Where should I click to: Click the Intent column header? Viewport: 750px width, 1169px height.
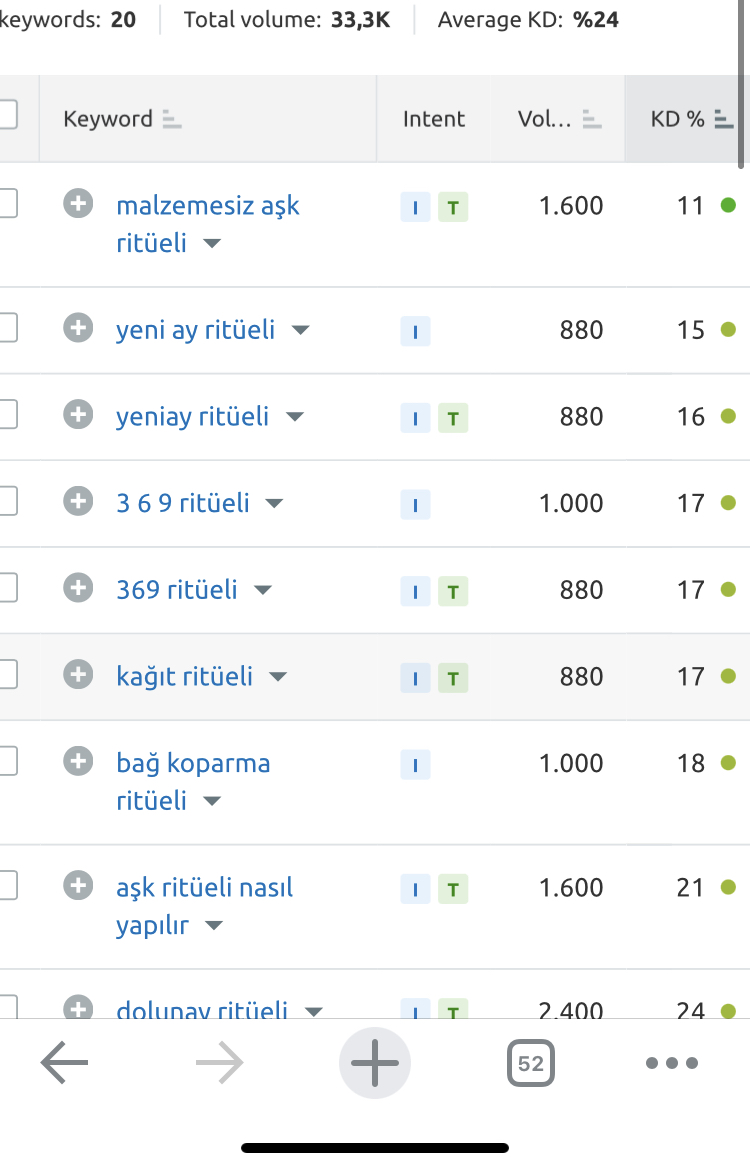pyautogui.click(x=434, y=119)
